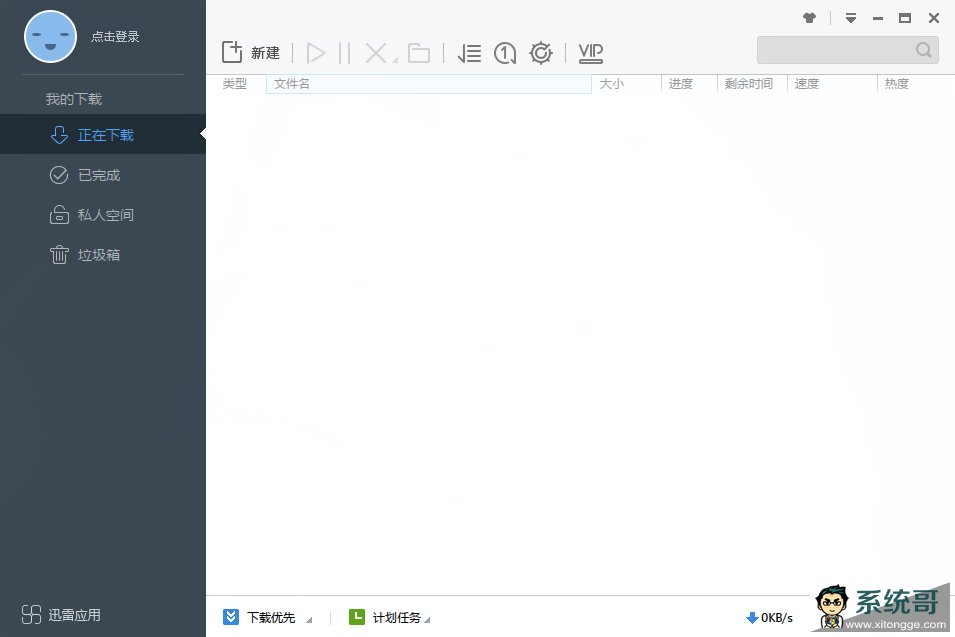Click the delete task X icon
Screen dimensions: 955x637
[376, 53]
